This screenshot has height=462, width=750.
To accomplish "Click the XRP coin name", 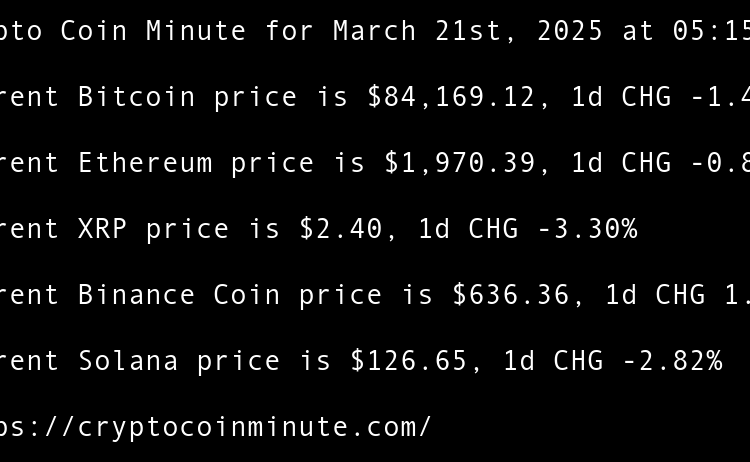I will tap(103, 229).
